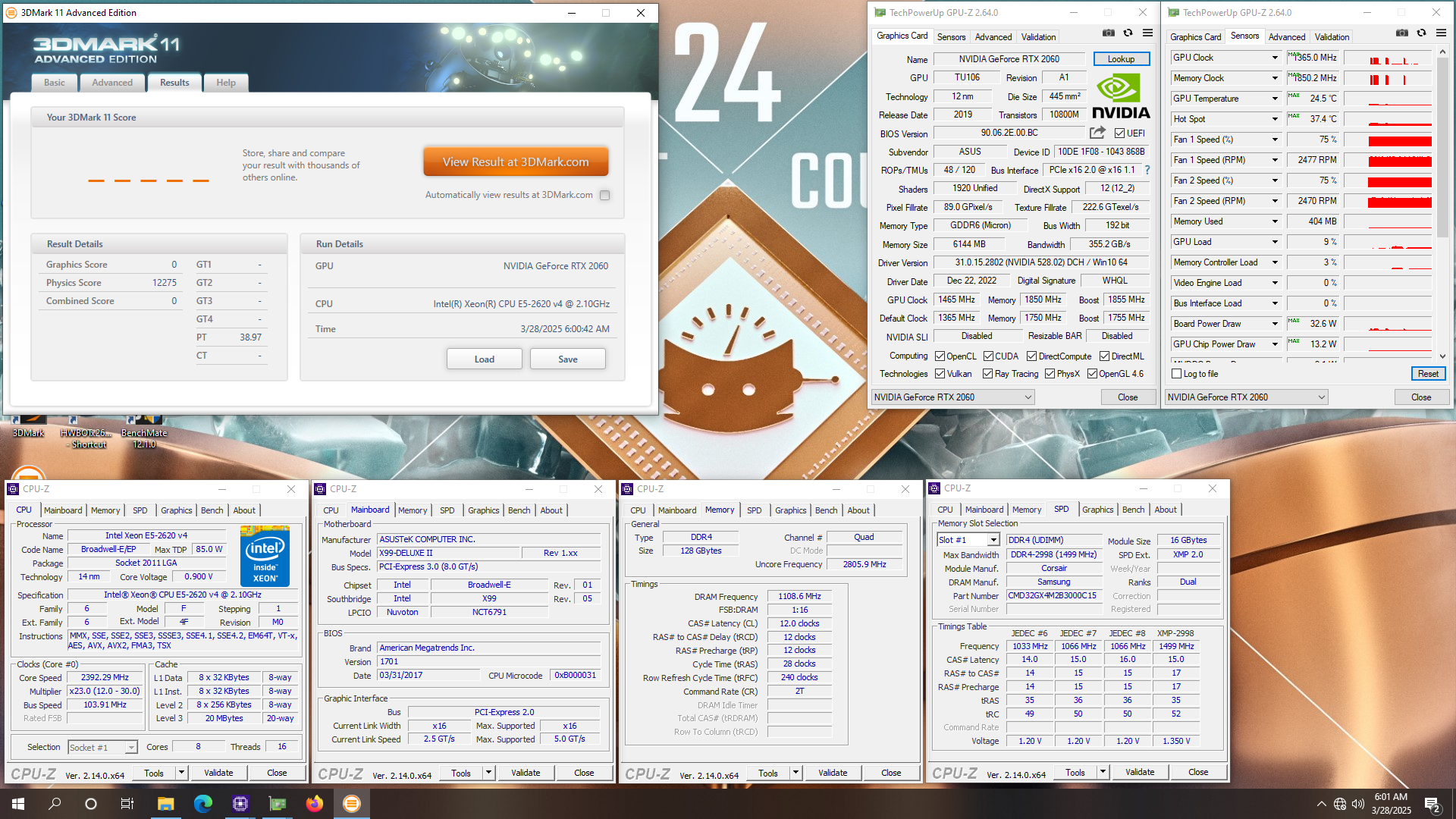This screenshot has height=819, width=1456.
Task: Open Sensors tab in GPU-Z Graphics Card window
Action: tap(951, 37)
